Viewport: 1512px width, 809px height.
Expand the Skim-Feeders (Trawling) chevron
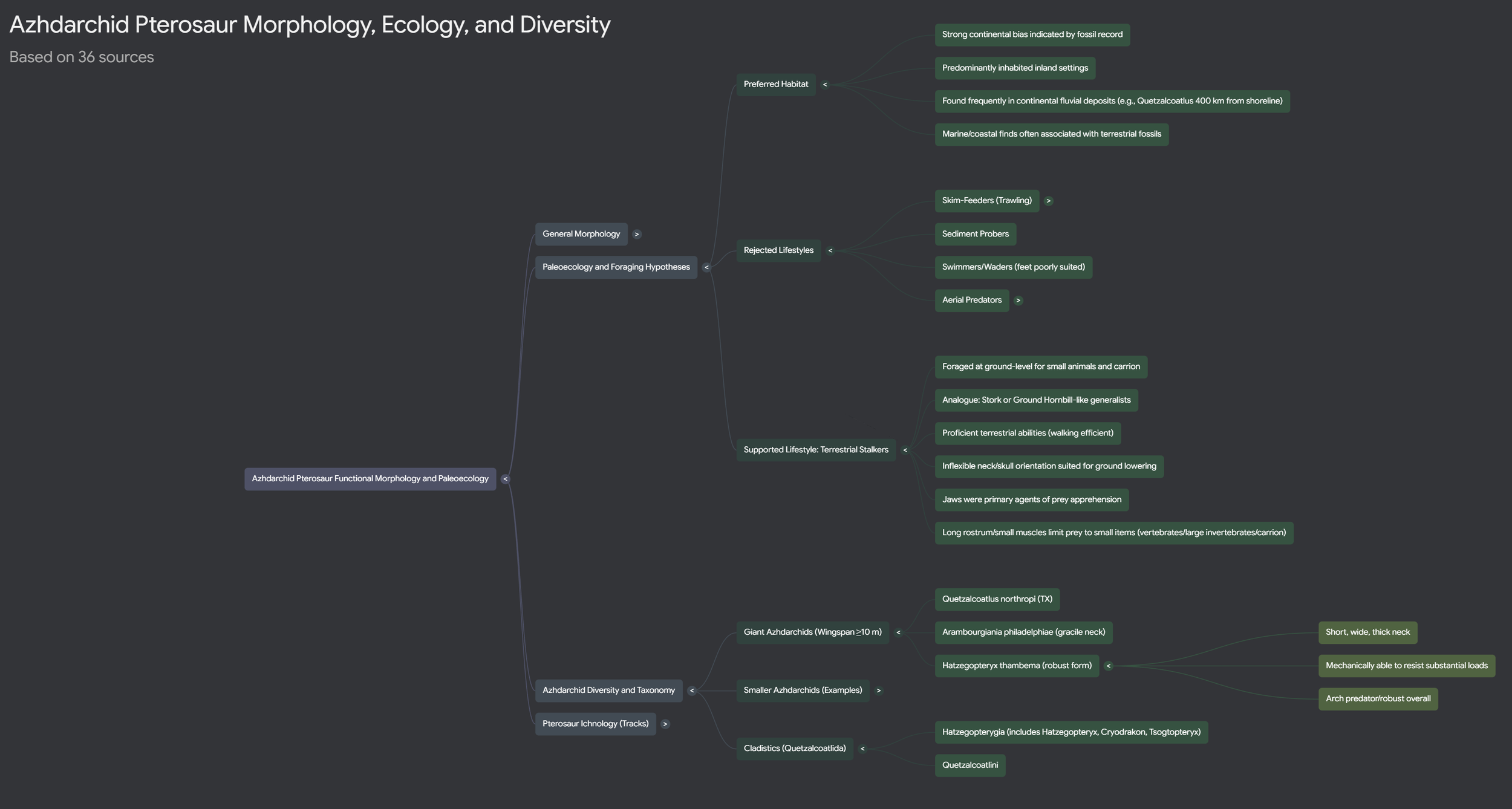(1048, 201)
